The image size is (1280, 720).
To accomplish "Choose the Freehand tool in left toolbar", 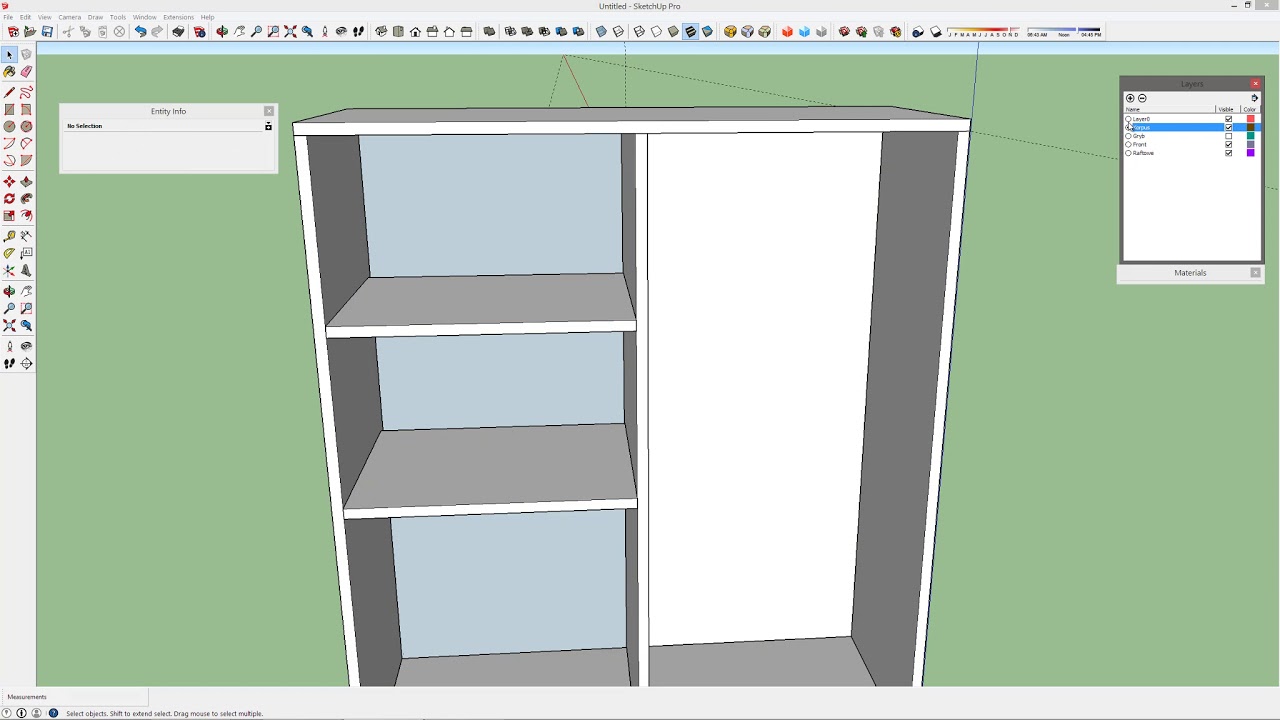I will click(26, 92).
